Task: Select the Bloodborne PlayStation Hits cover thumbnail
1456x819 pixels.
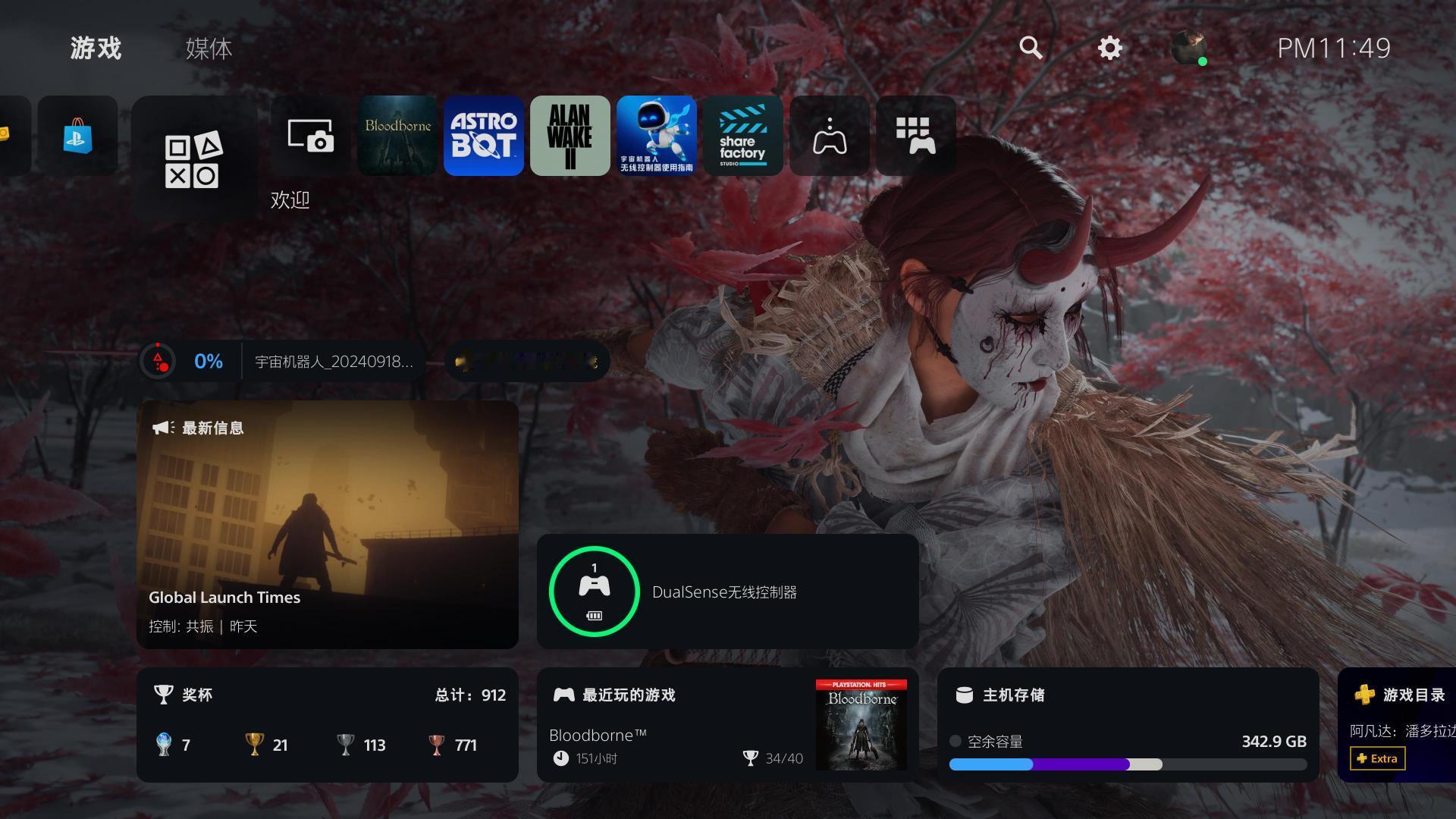Action: pos(861,725)
